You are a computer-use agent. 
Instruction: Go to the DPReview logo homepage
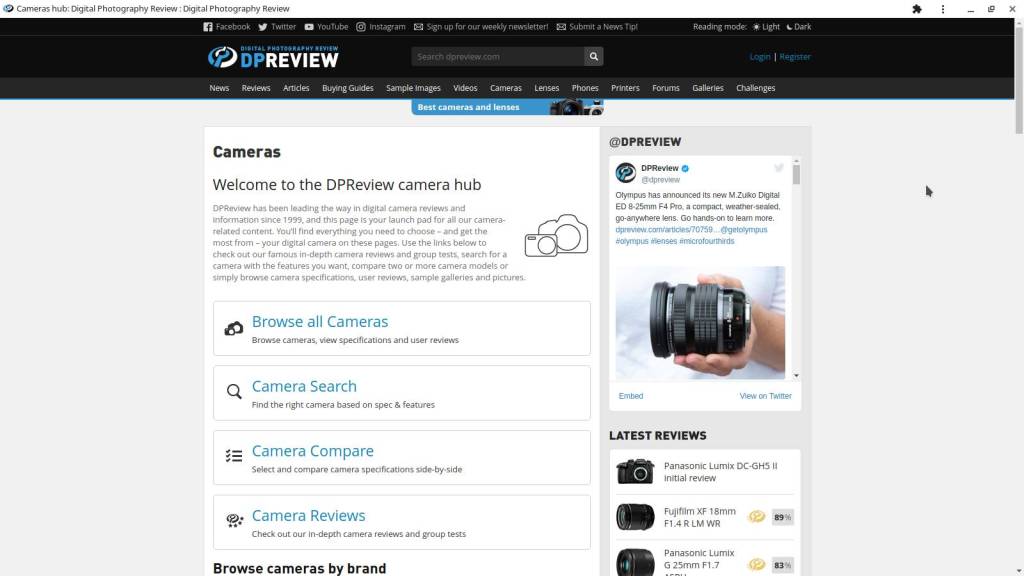pos(273,57)
